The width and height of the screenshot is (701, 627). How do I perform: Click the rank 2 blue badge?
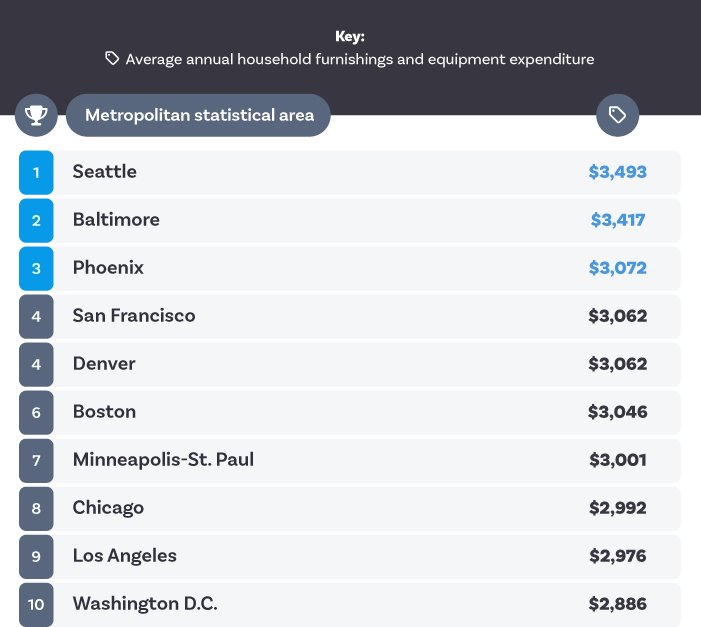(x=36, y=220)
